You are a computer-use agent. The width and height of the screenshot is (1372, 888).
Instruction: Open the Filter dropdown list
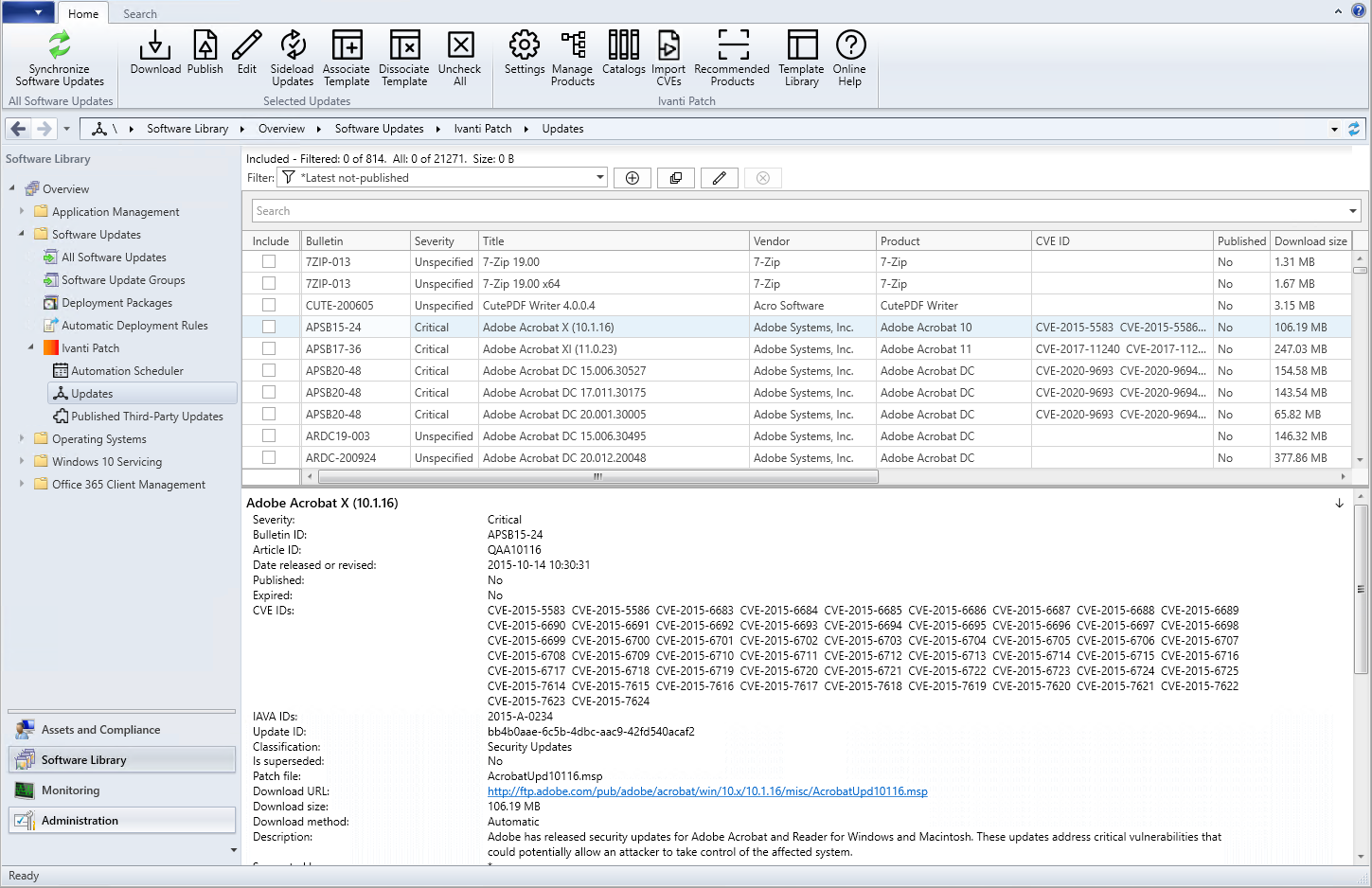[x=599, y=178]
